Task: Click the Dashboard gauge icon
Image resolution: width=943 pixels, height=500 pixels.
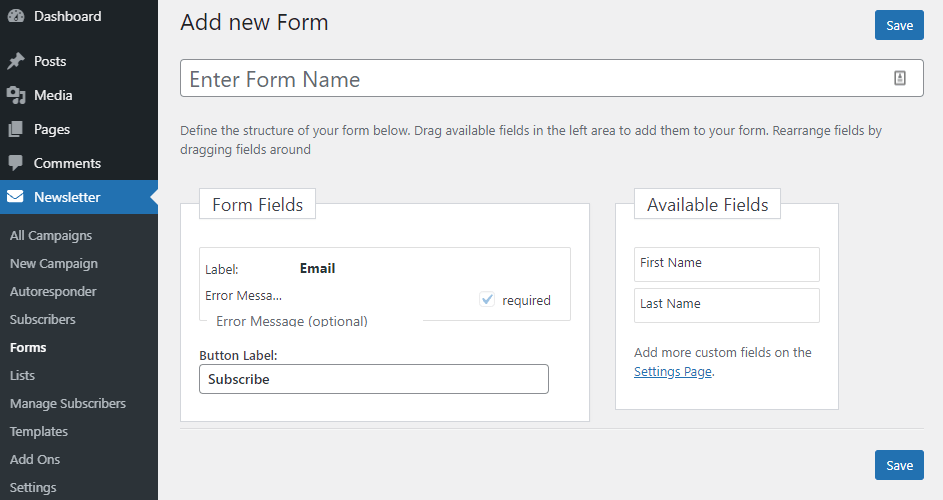Action: coord(15,16)
